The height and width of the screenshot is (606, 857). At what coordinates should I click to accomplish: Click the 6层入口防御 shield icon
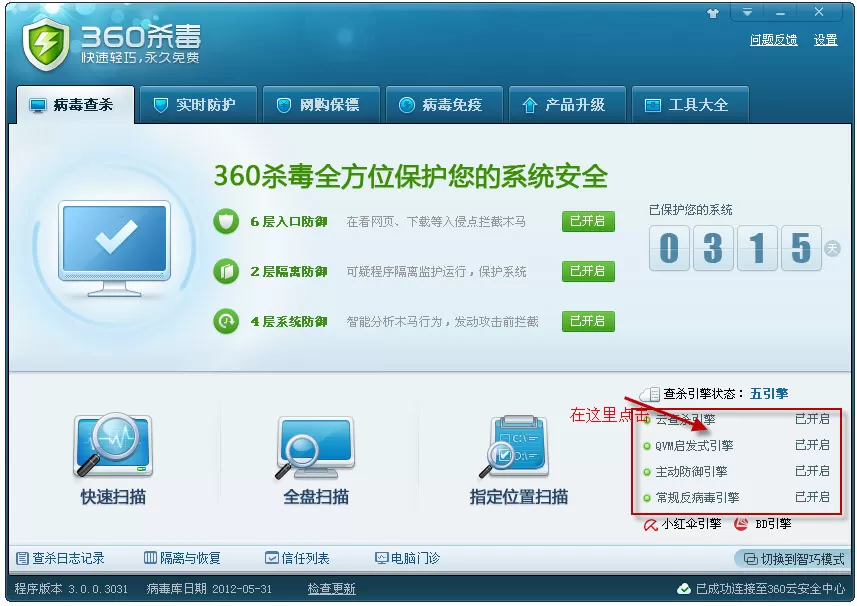[226, 221]
